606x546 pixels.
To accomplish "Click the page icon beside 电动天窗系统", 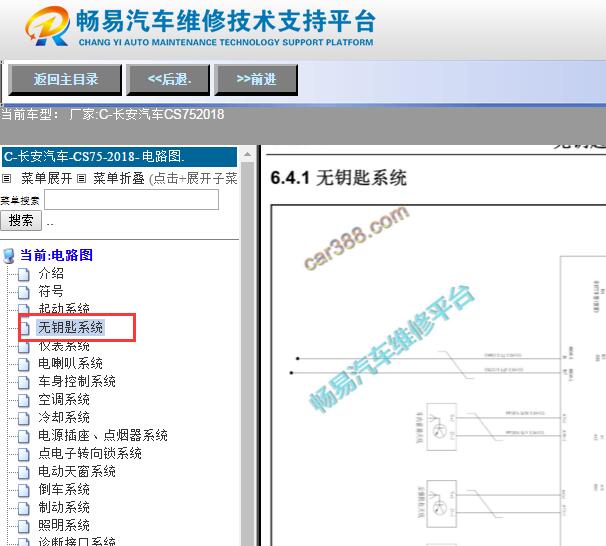I will coord(24,472).
